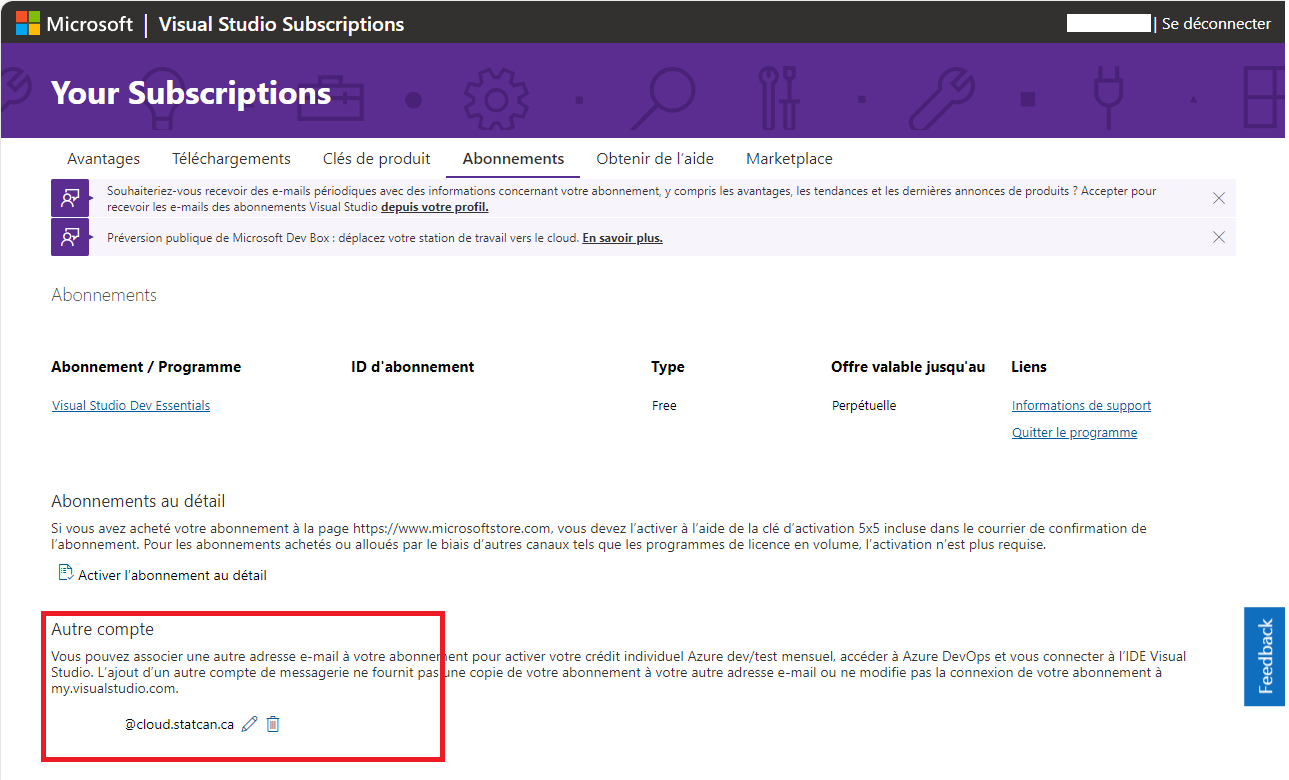The height and width of the screenshot is (780, 1289).
Task: Click the Abonnement / Programme column header
Action: pyautogui.click(x=146, y=366)
